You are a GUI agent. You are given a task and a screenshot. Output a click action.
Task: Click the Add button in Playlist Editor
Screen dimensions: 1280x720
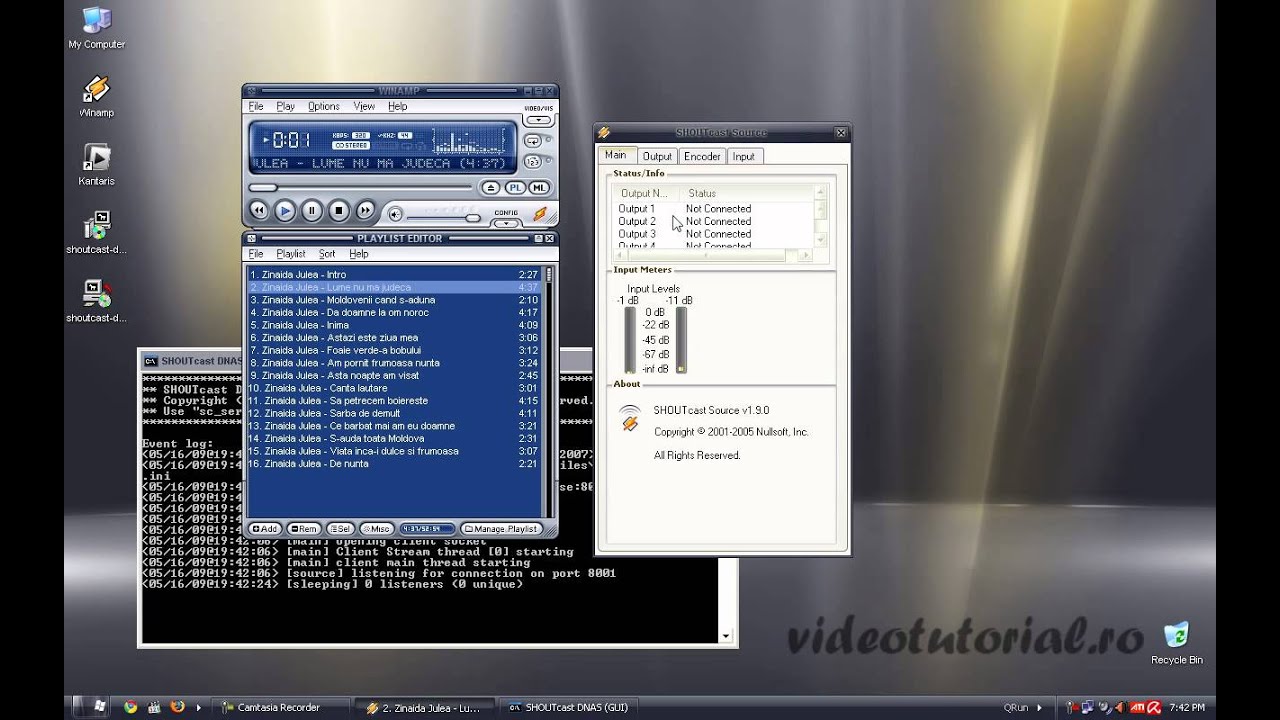tap(265, 529)
